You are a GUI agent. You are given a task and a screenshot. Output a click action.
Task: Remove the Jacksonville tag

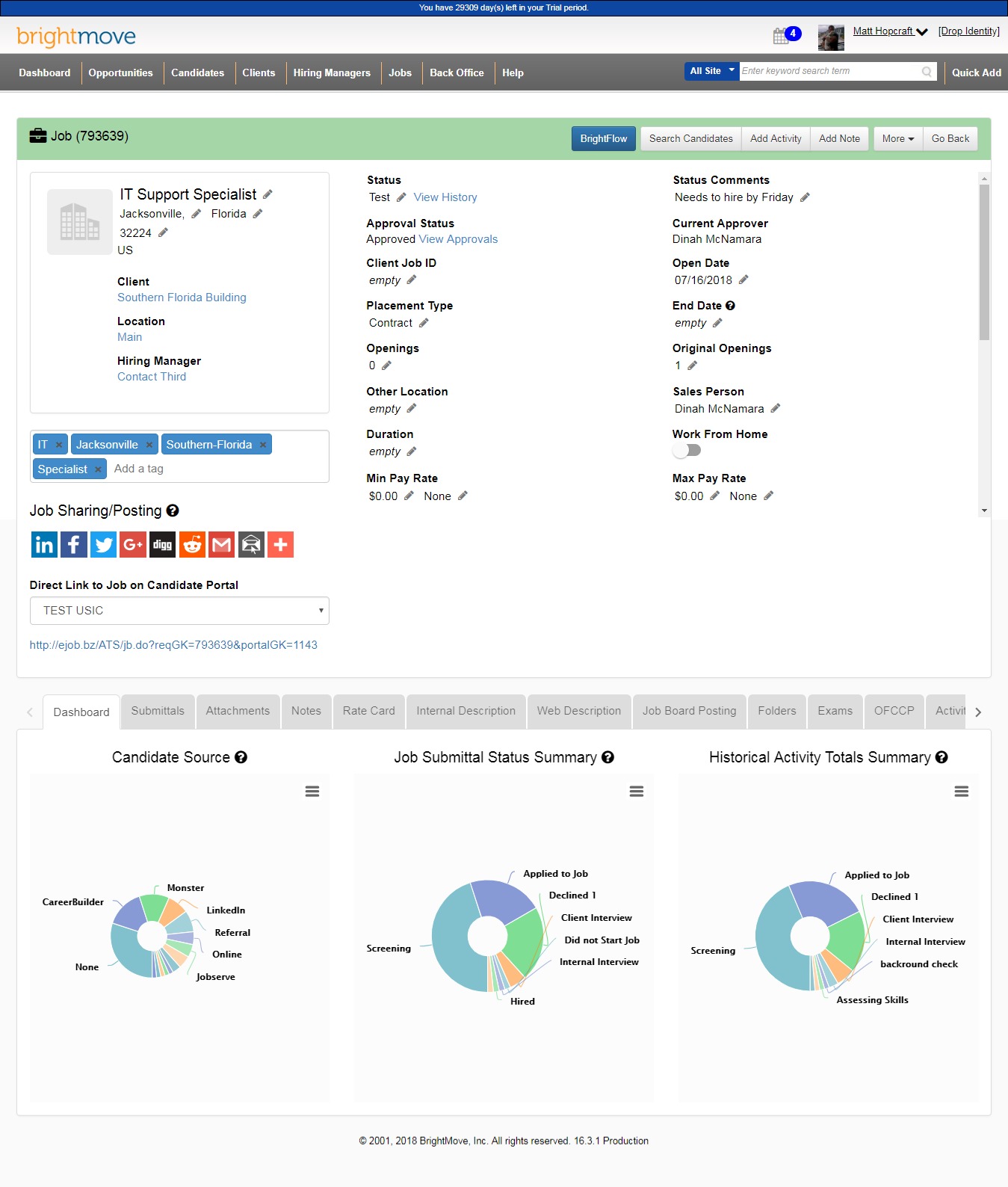149,445
